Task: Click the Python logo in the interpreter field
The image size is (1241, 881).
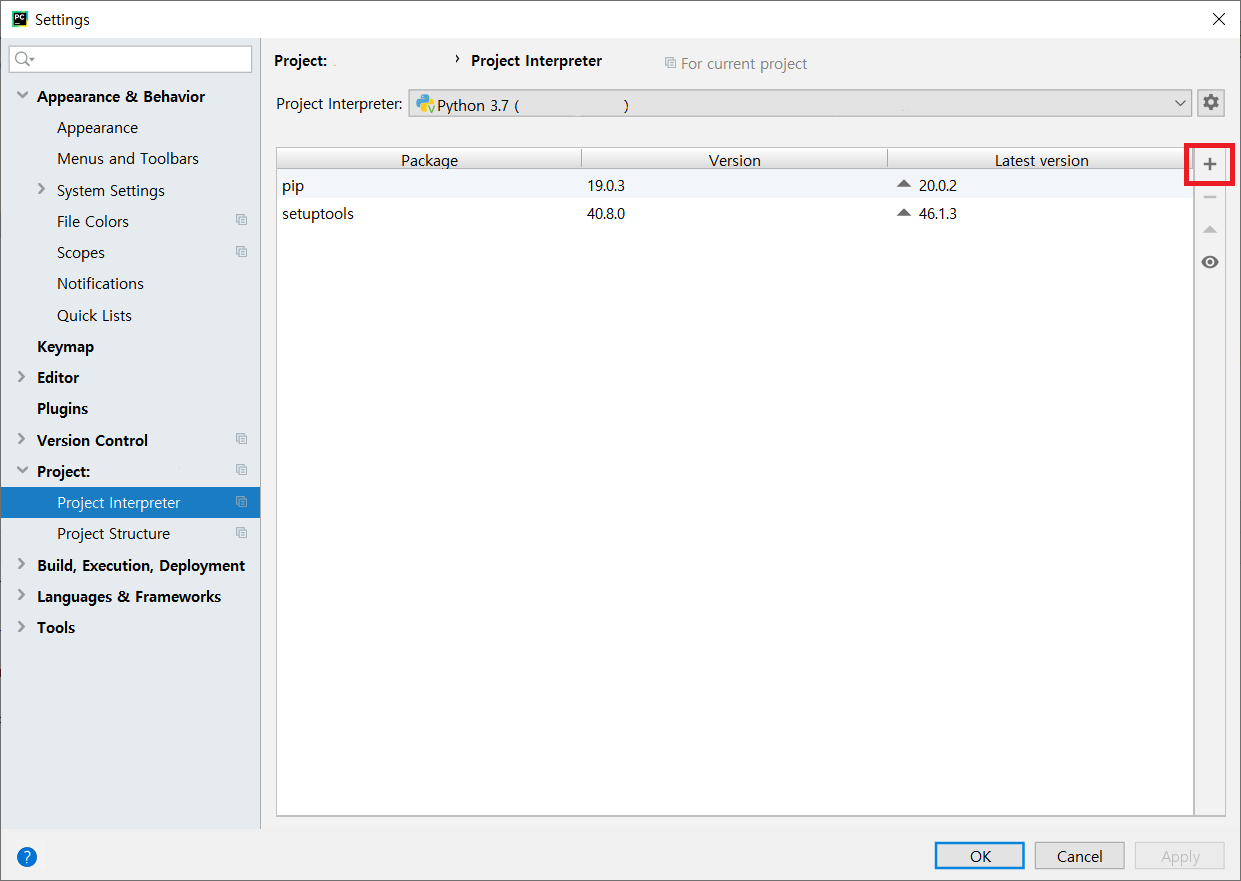Action: pos(425,103)
